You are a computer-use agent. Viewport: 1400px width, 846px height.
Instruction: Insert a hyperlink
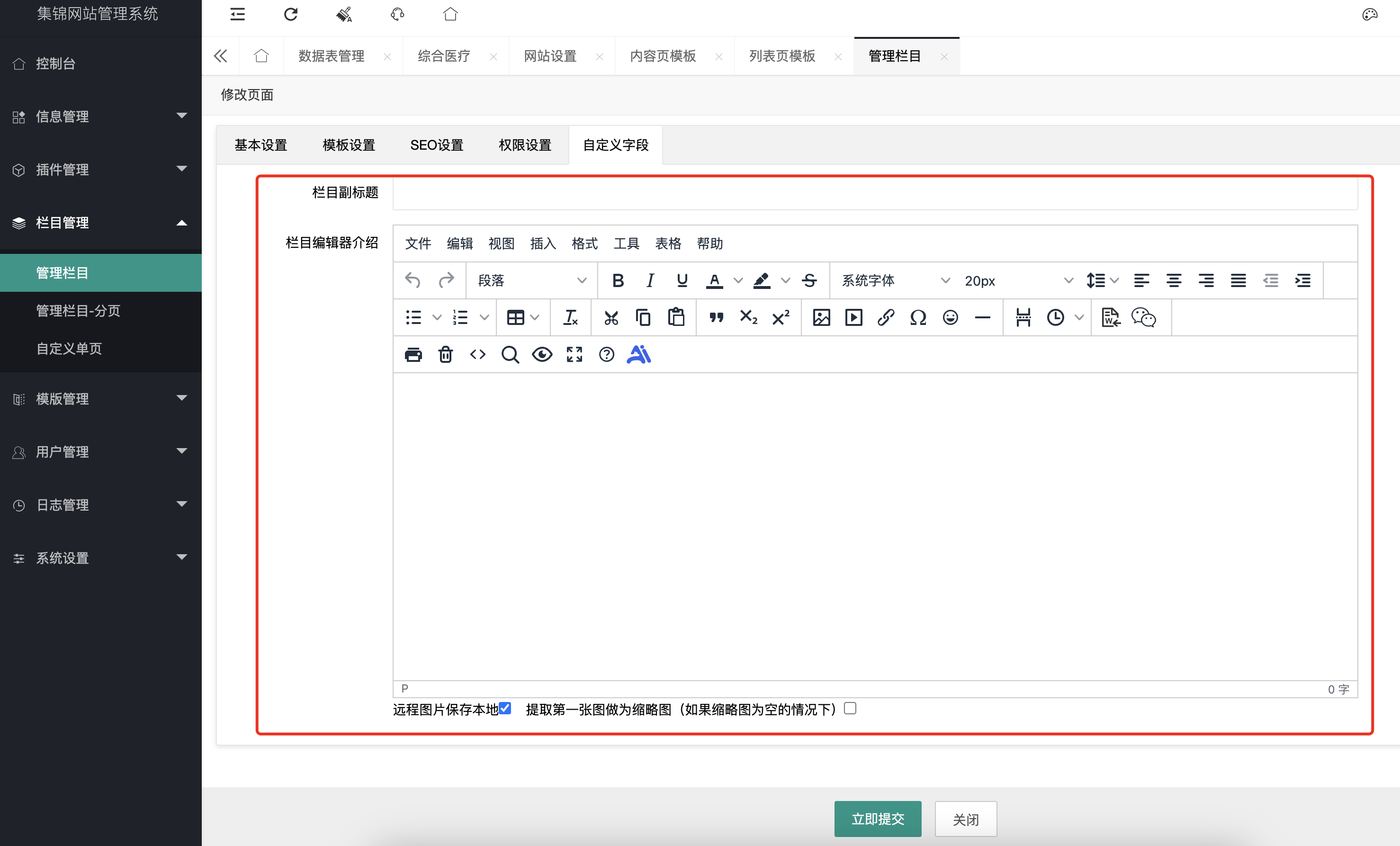coord(886,317)
